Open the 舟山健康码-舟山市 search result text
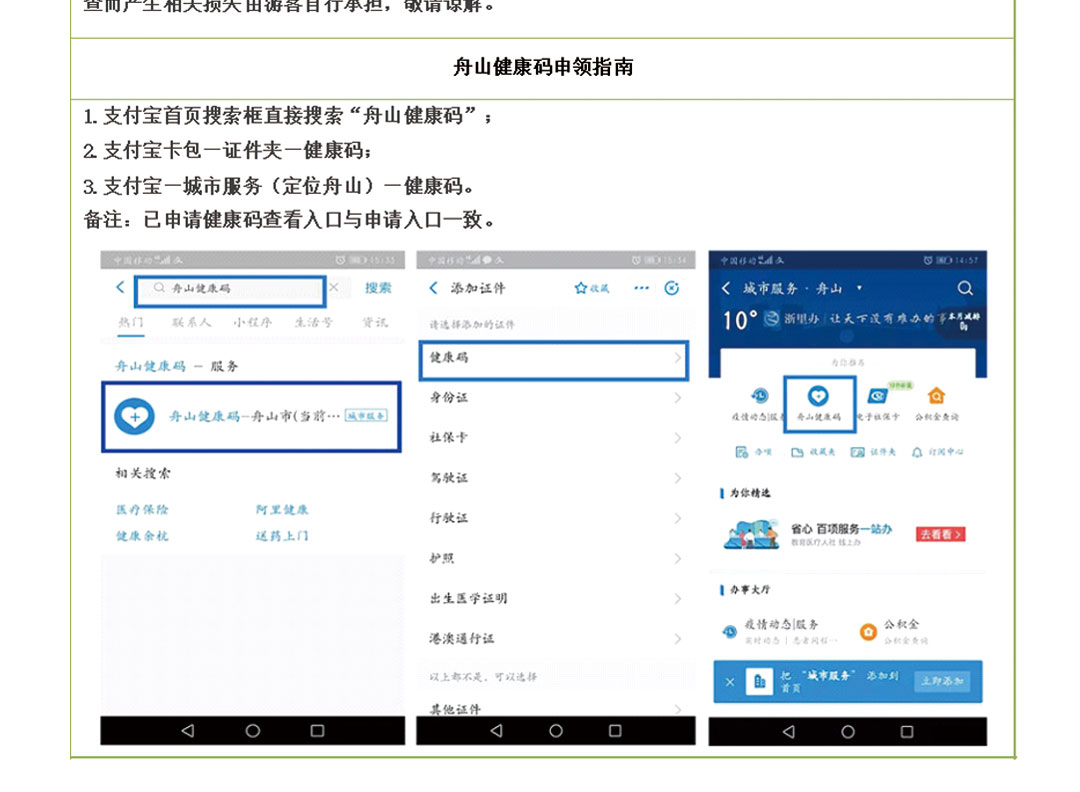Screen dimensions: 1080x792 (254, 416)
